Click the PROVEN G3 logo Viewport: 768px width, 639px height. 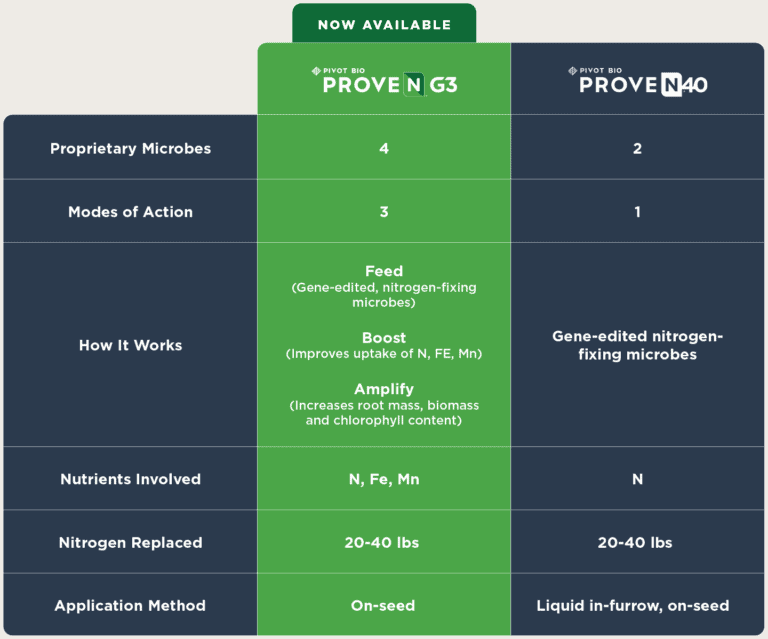pos(384,81)
